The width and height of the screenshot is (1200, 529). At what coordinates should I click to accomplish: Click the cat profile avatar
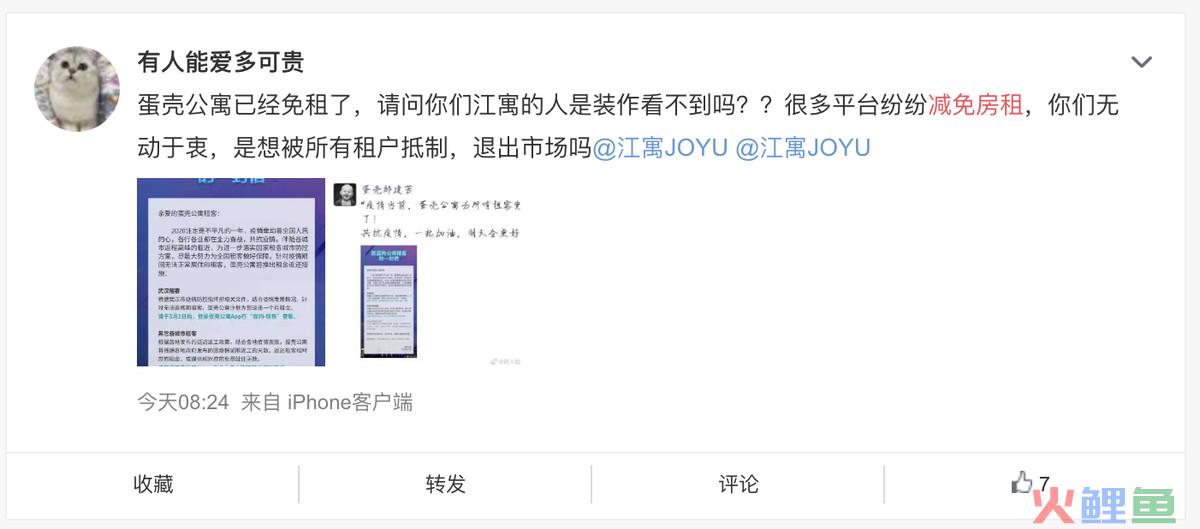pos(77,88)
